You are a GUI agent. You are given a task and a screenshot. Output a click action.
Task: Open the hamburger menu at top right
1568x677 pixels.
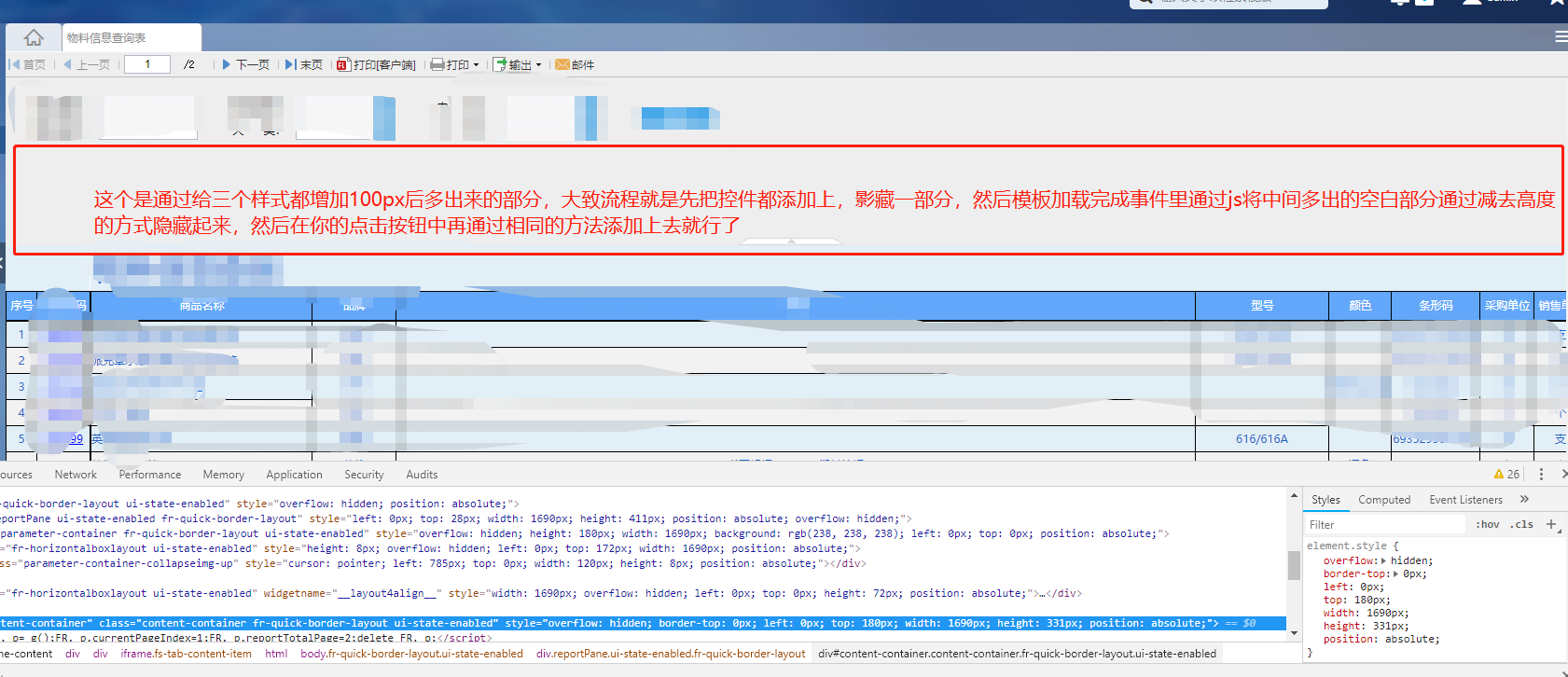point(1561,36)
